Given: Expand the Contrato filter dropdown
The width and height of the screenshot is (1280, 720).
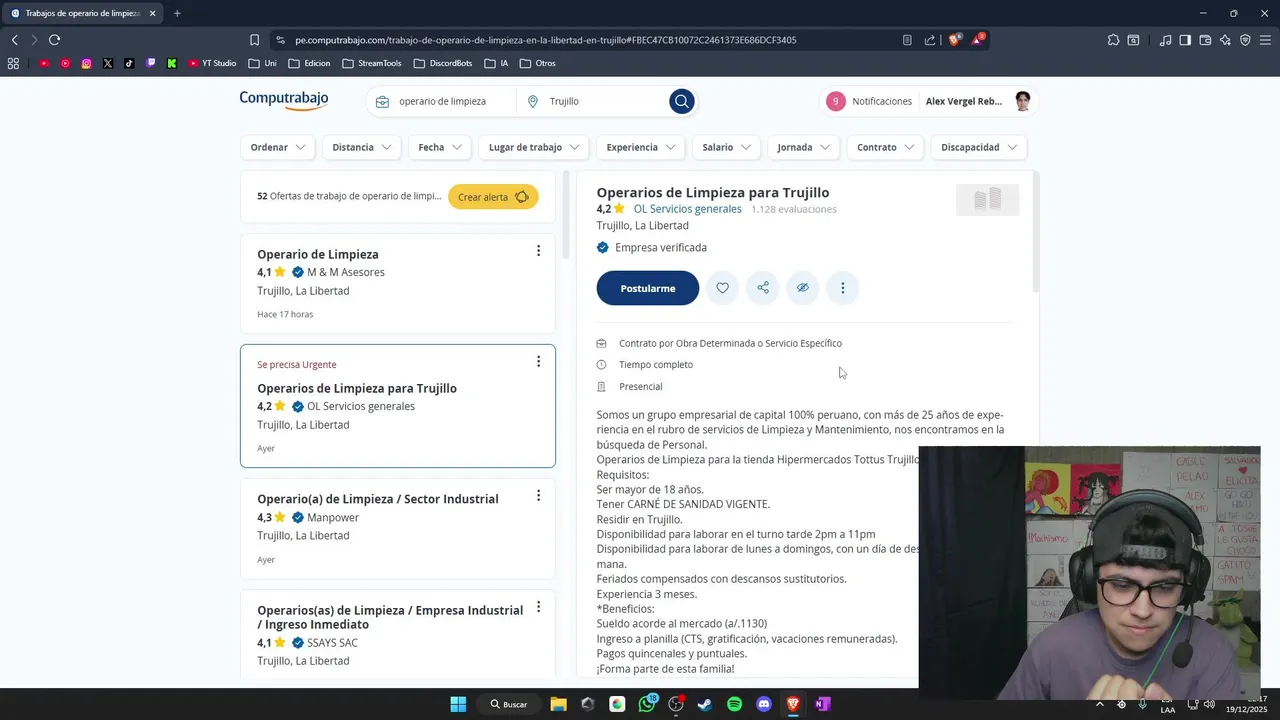Looking at the screenshot, I should 885,147.
